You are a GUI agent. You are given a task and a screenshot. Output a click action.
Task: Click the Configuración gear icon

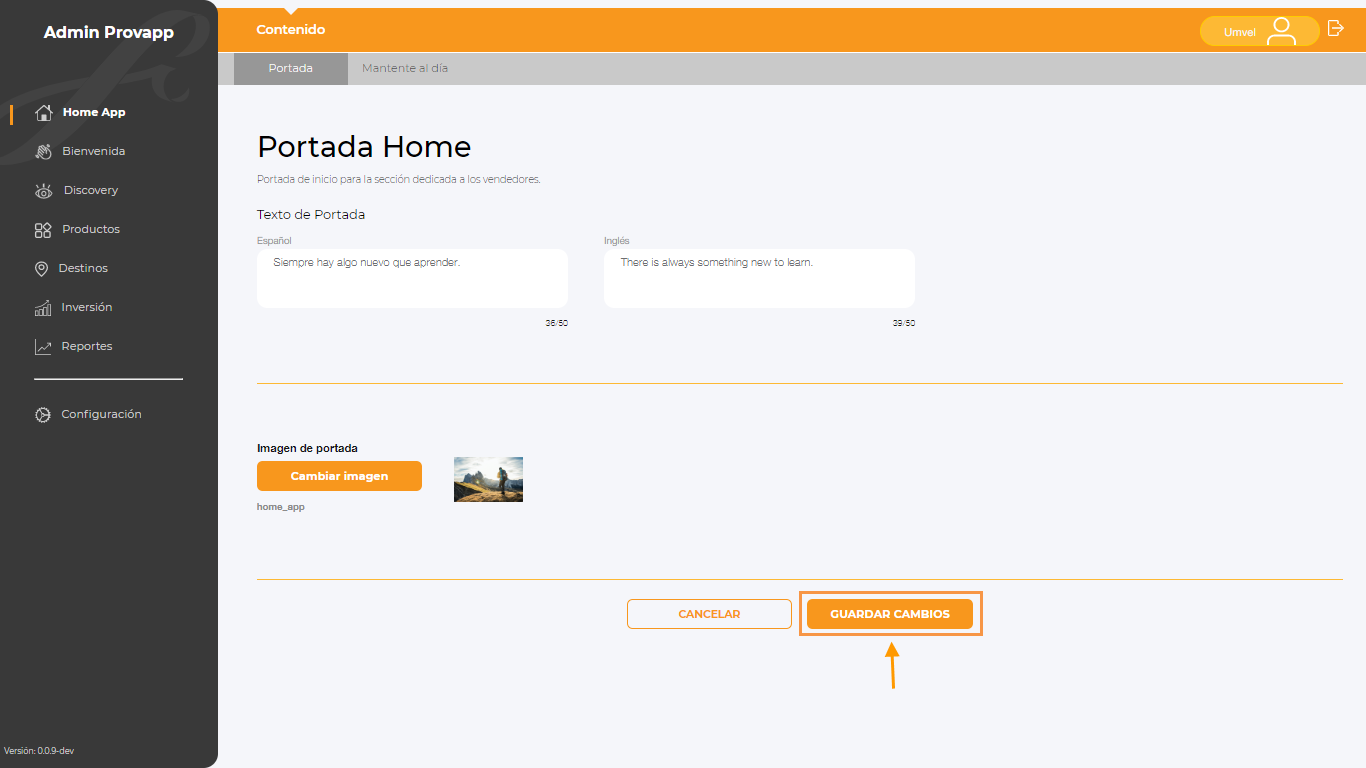[43, 414]
